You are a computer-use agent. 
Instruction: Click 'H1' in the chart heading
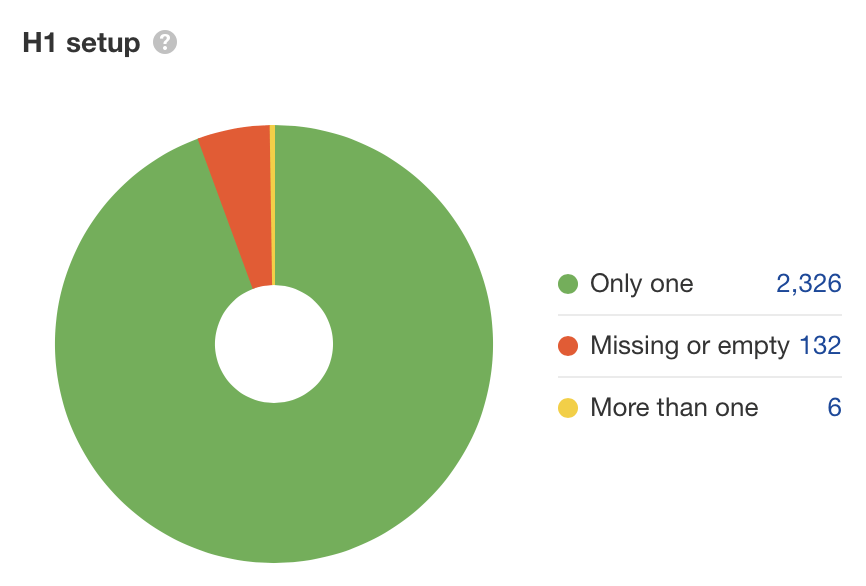pyautogui.click(x=40, y=44)
